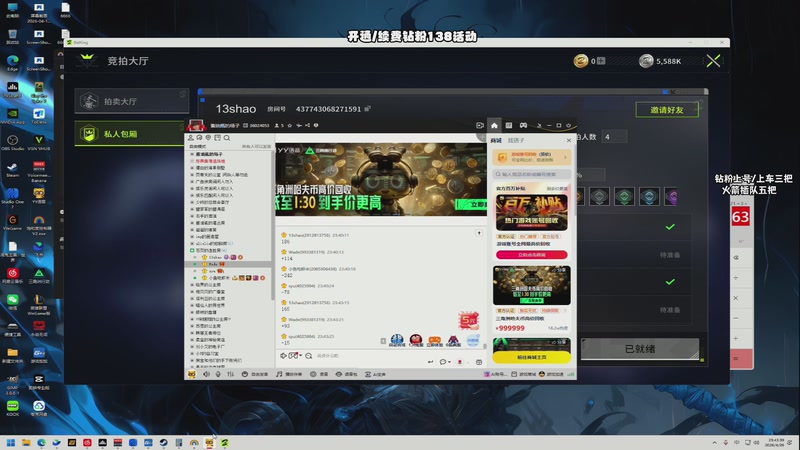Select the red highlighted channel in the list
Image resolution: width=800 pixels, height=450 pixels.
point(210,161)
